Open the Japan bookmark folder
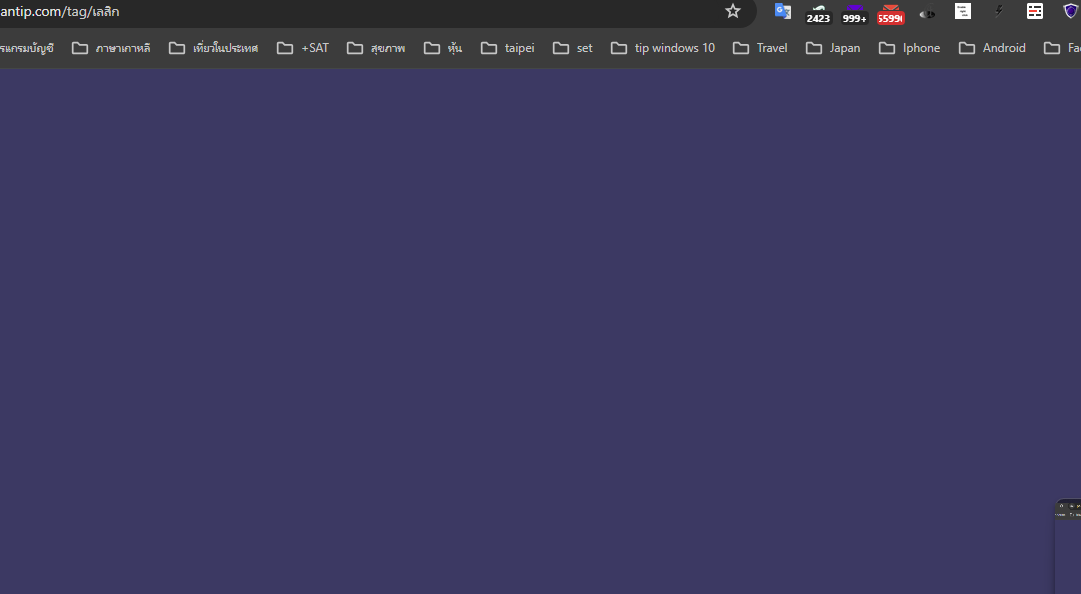This screenshot has height=594, width=1081. [x=833, y=48]
